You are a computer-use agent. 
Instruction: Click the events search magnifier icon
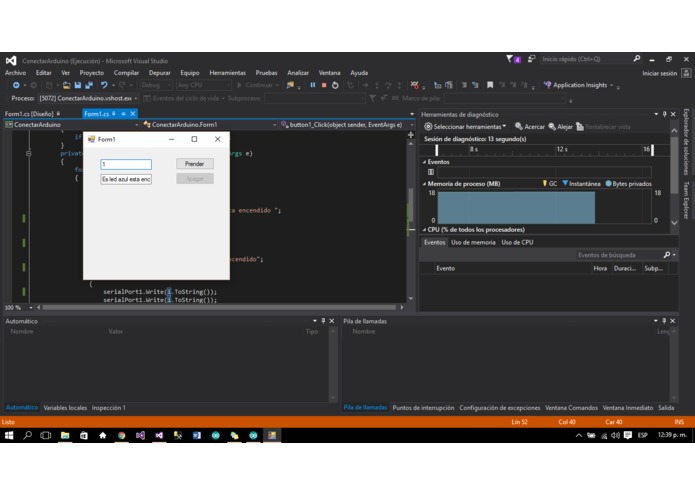click(x=667, y=255)
